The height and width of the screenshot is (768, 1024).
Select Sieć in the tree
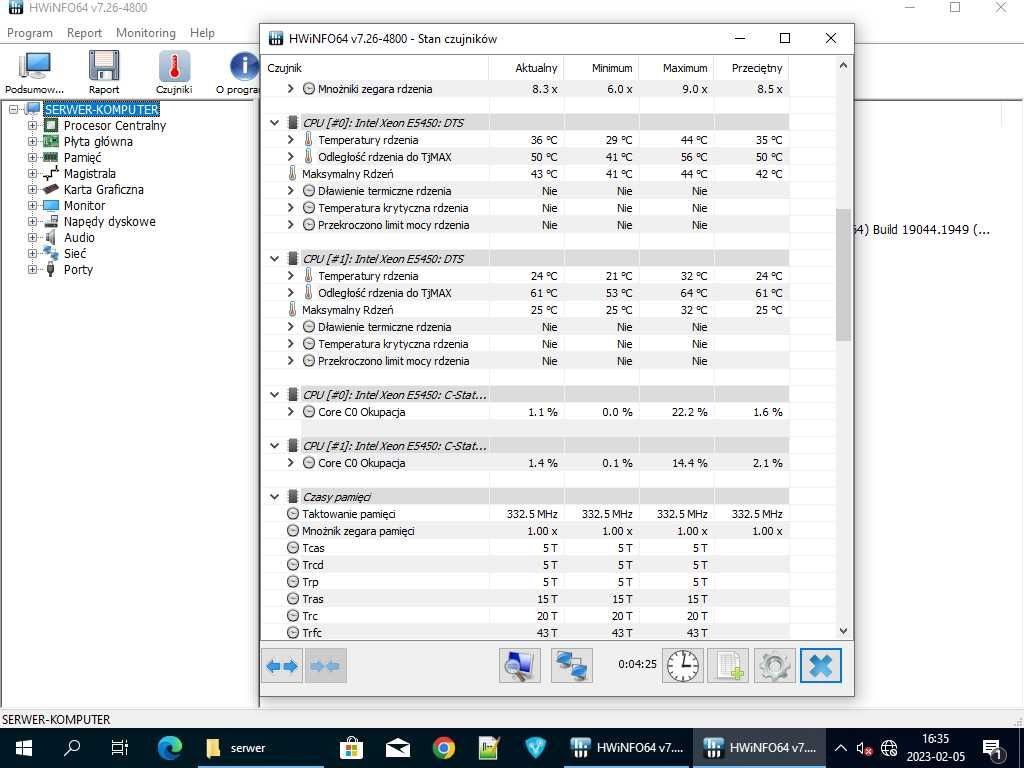point(74,253)
